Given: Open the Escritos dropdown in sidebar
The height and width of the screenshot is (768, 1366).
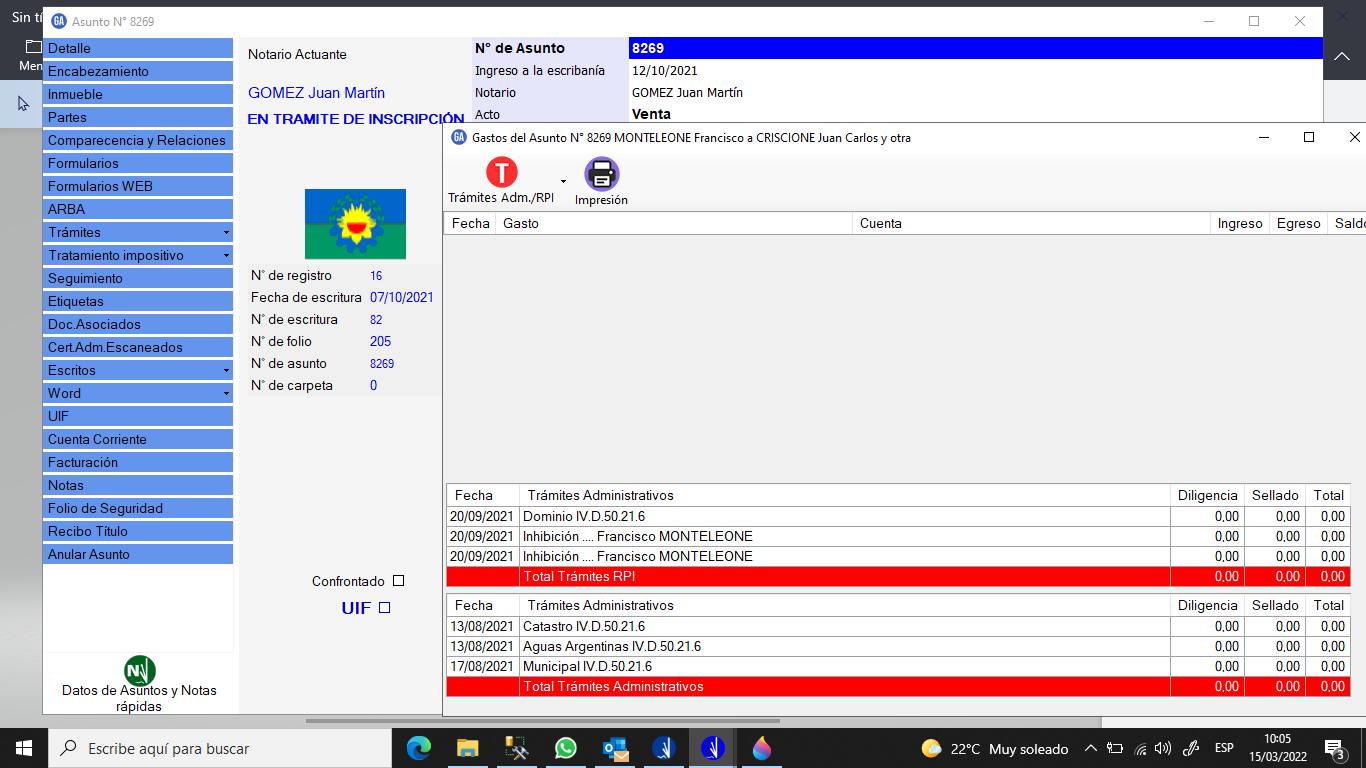Looking at the screenshot, I should click(226, 371).
